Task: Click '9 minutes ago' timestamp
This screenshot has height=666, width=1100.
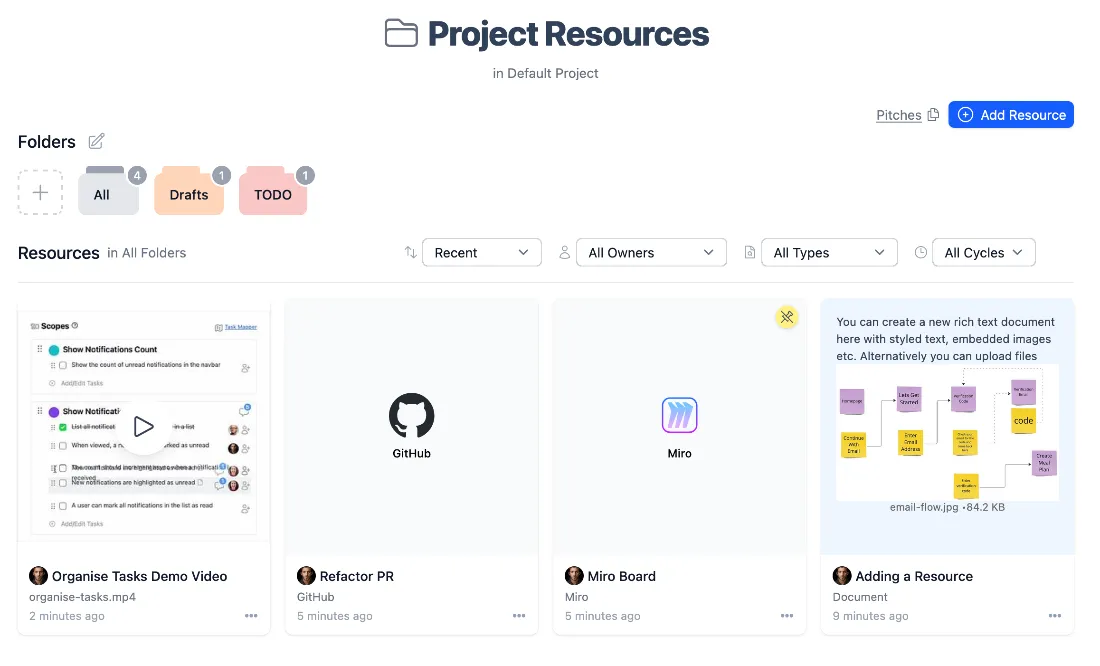Action: point(871,616)
